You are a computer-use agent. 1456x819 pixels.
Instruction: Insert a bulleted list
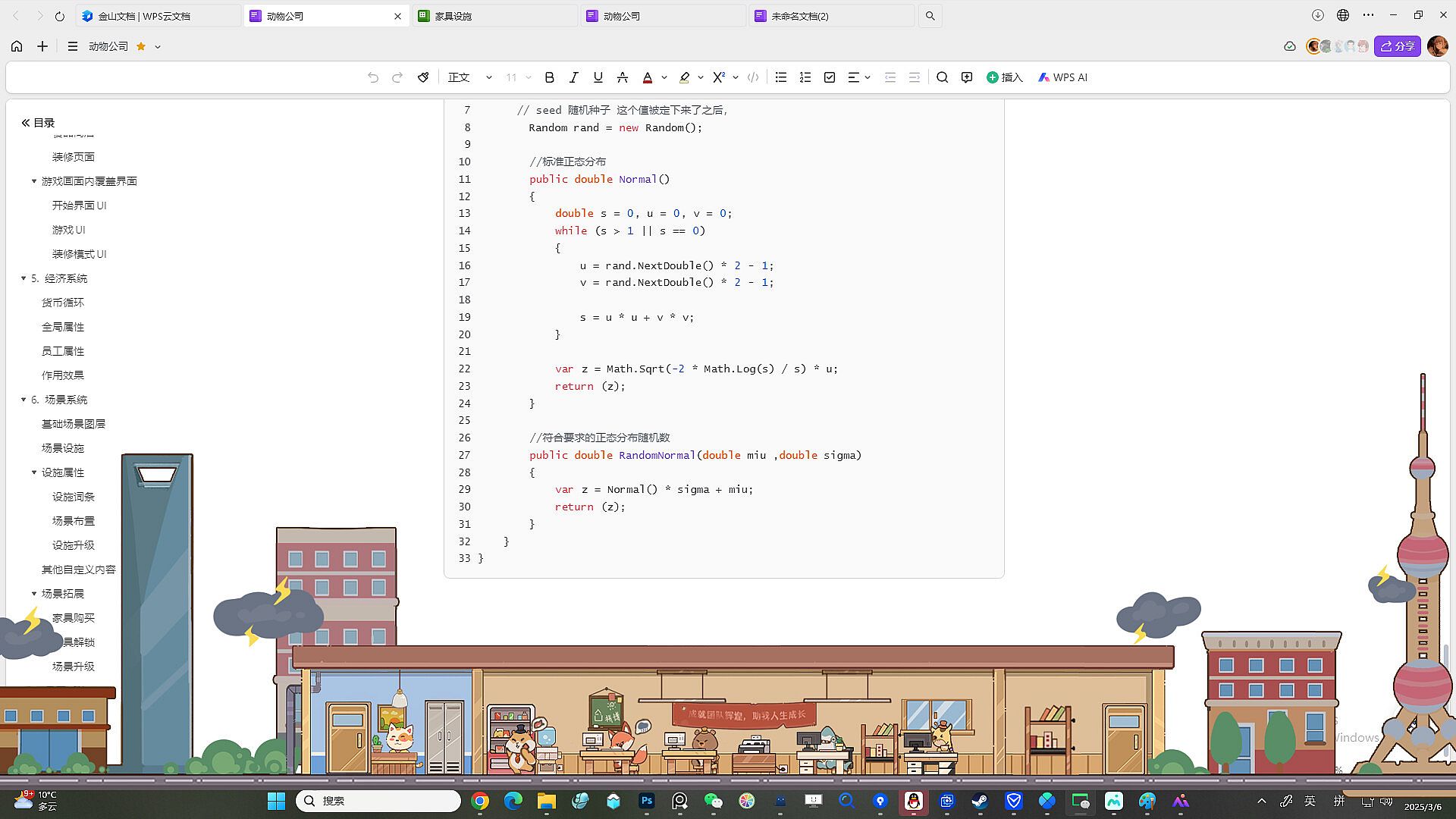click(781, 77)
